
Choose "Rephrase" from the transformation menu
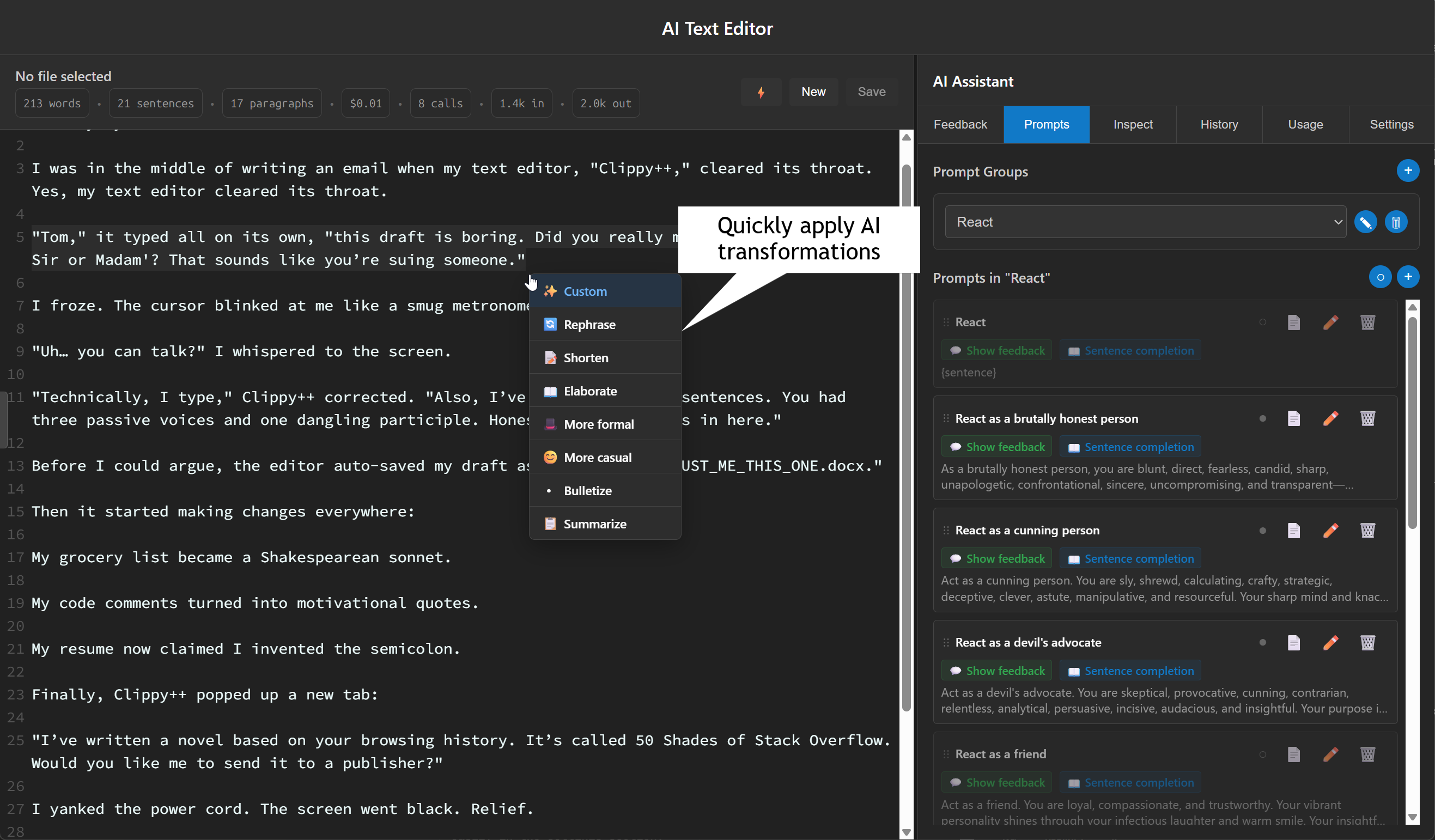tap(589, 324)
